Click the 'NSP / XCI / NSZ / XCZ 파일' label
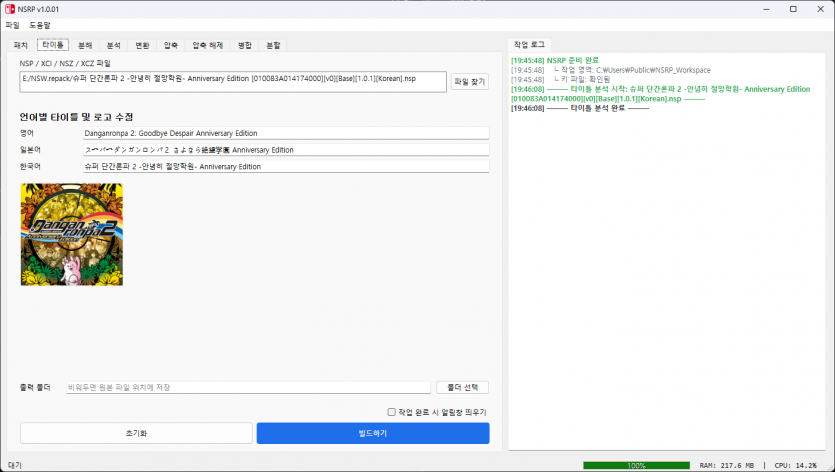 (x=65, y=63)
